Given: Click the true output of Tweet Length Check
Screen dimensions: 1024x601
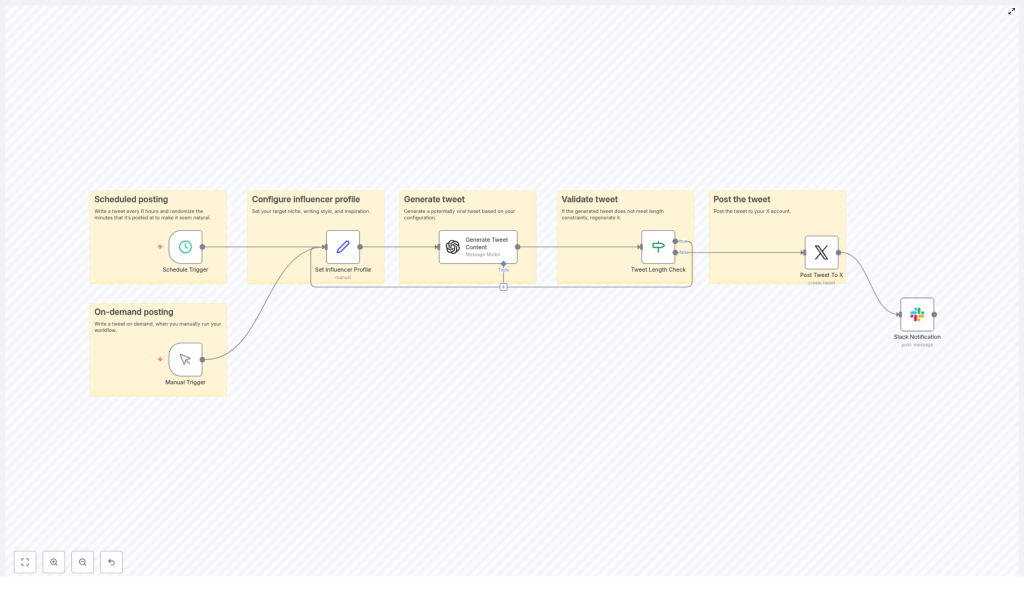Looking at the screenshot, I should [x=676, y=241].
